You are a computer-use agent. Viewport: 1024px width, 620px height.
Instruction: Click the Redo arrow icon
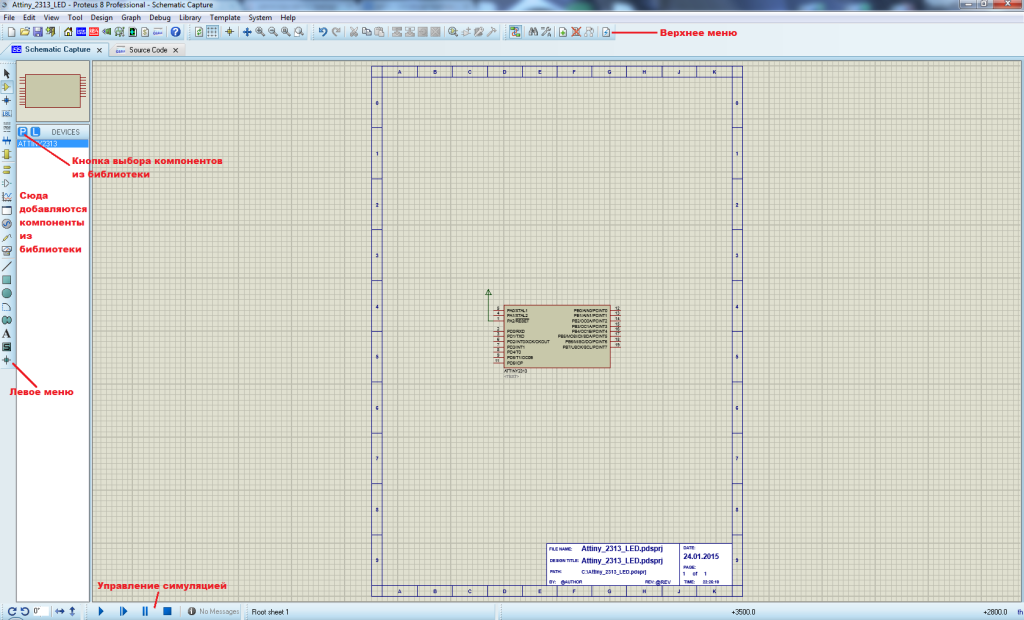coord(336,32)
